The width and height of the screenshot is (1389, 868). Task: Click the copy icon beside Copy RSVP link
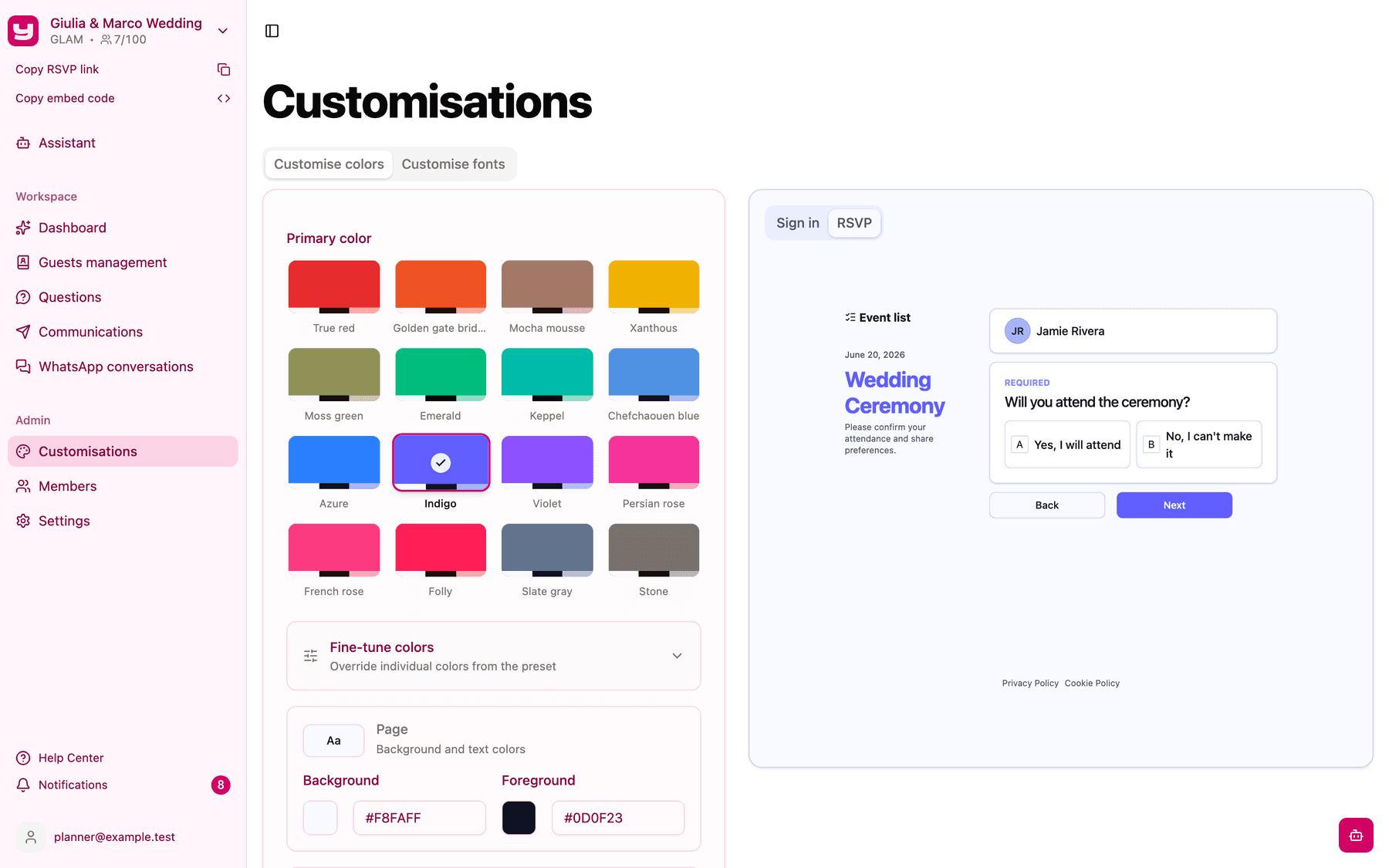[224, 69]
